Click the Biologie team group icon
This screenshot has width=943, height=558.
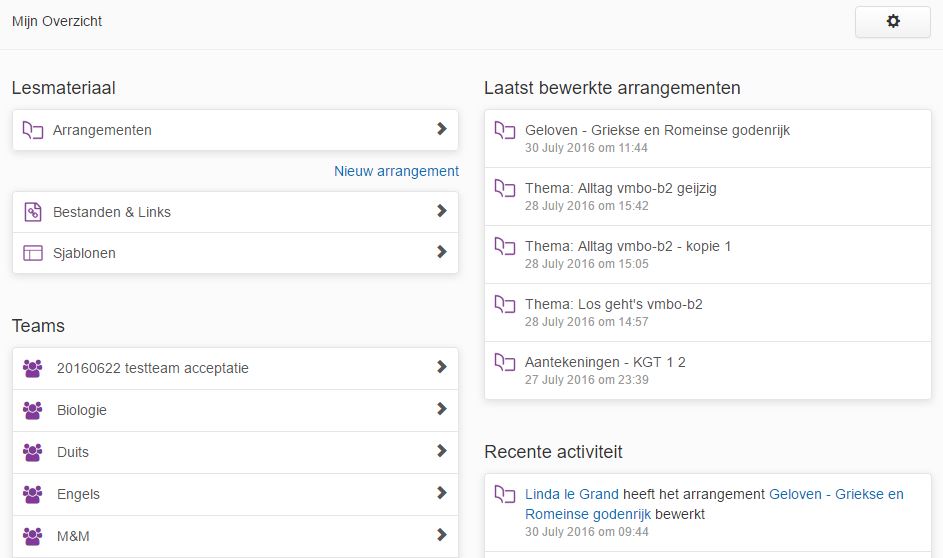[x=32, y=410]
